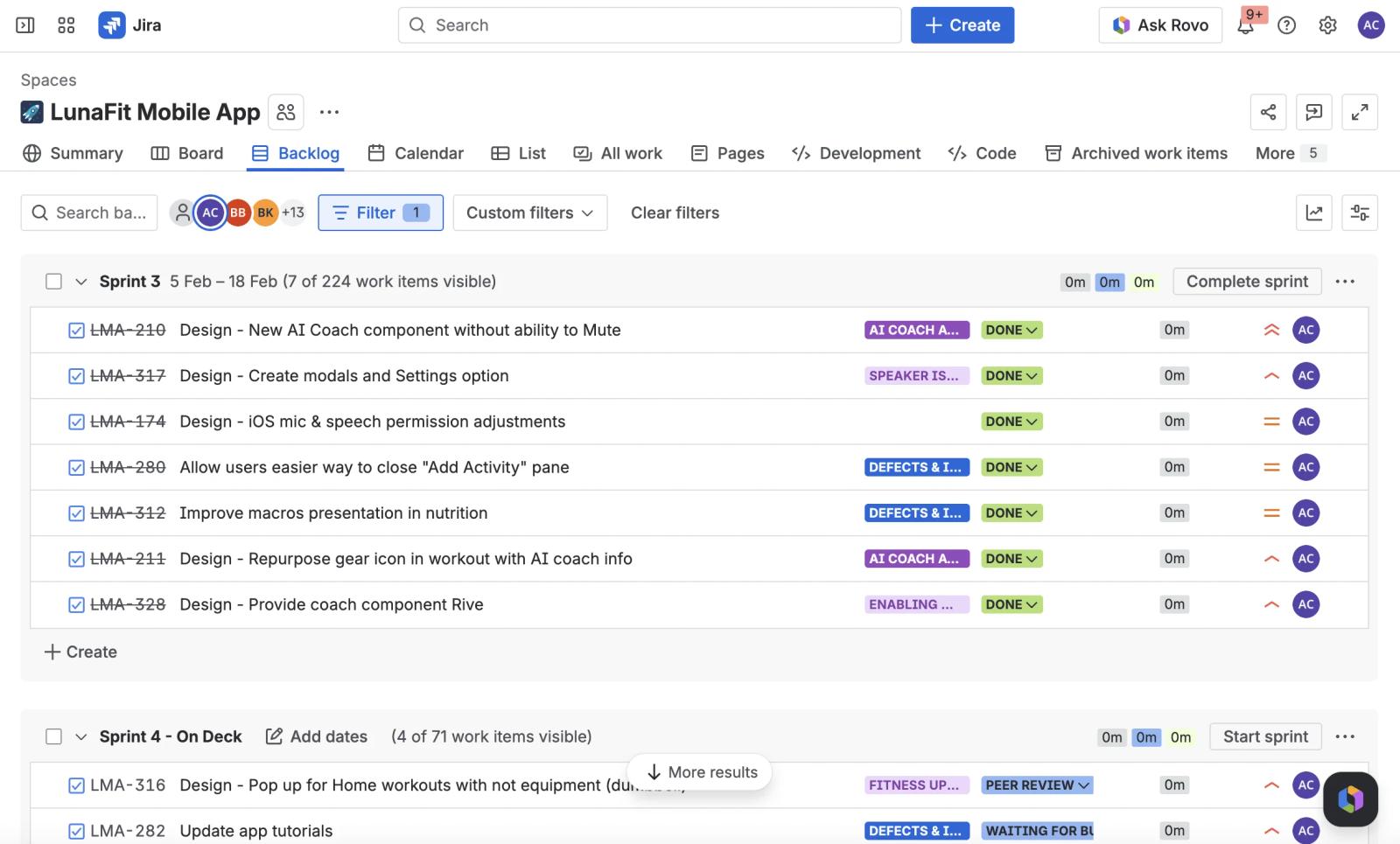The height and width of the screenshot is (844, 1400).
Task: Collapse the sidebar panel icon
Action: (25, 25)
